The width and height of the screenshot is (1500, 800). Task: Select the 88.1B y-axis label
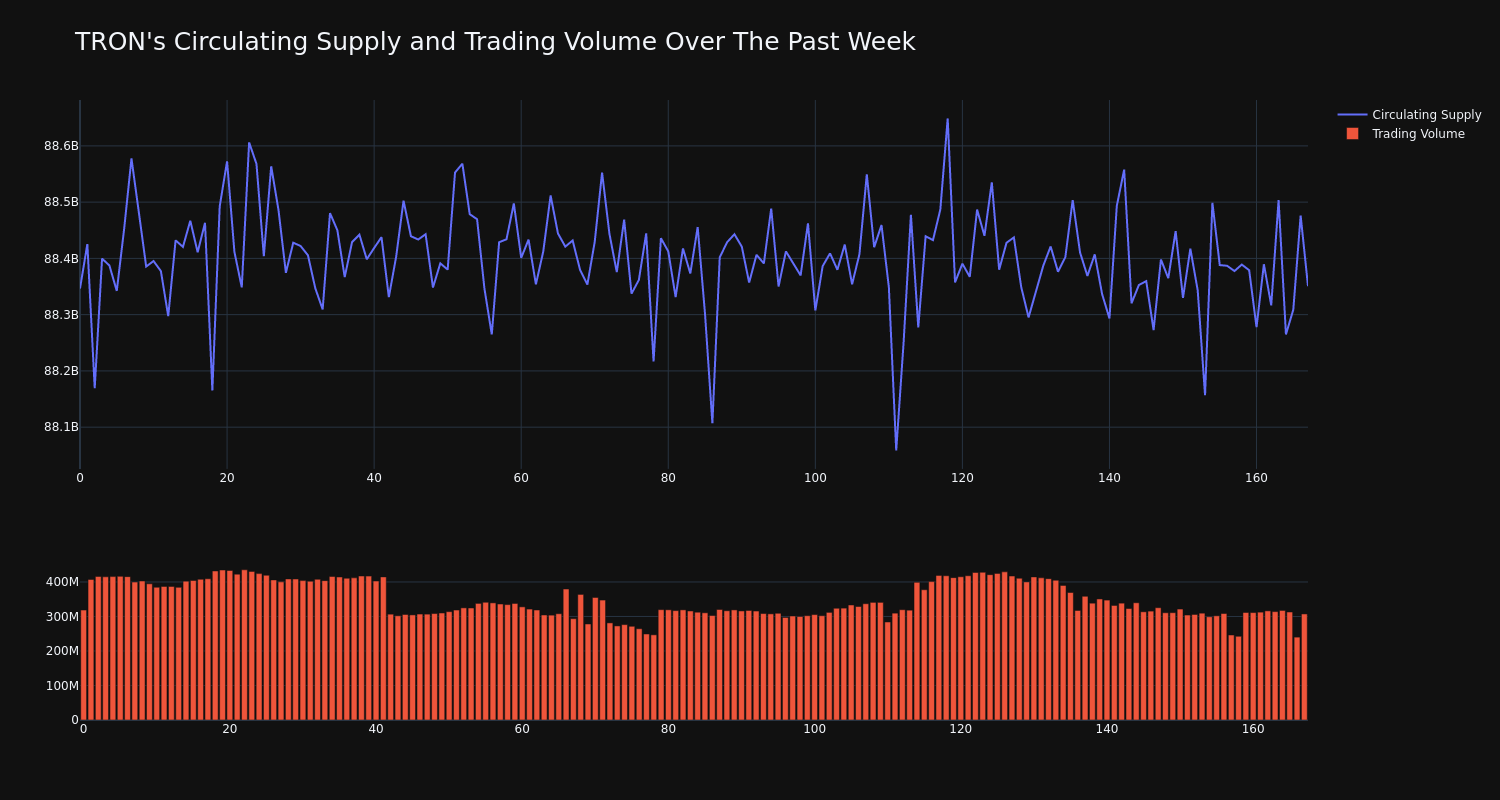[x=61, y=427]
